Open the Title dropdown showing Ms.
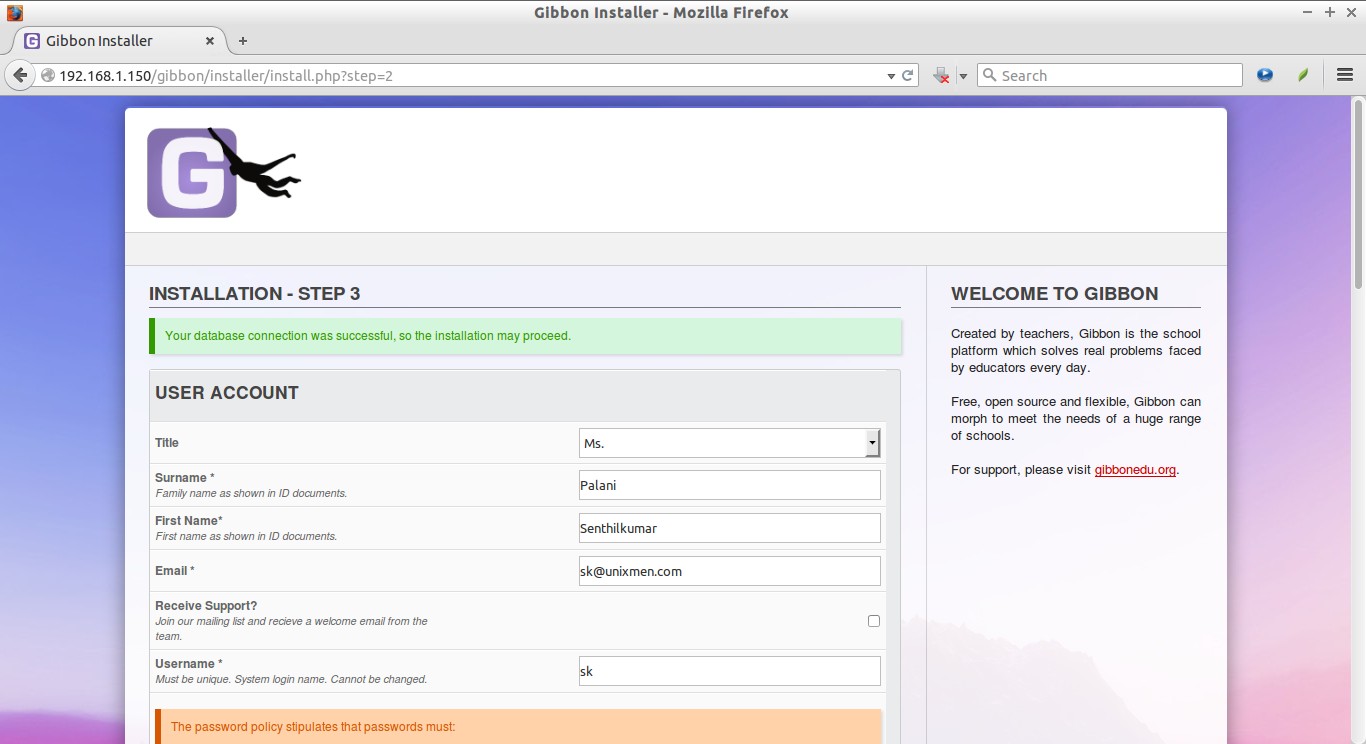 [730, 443]
